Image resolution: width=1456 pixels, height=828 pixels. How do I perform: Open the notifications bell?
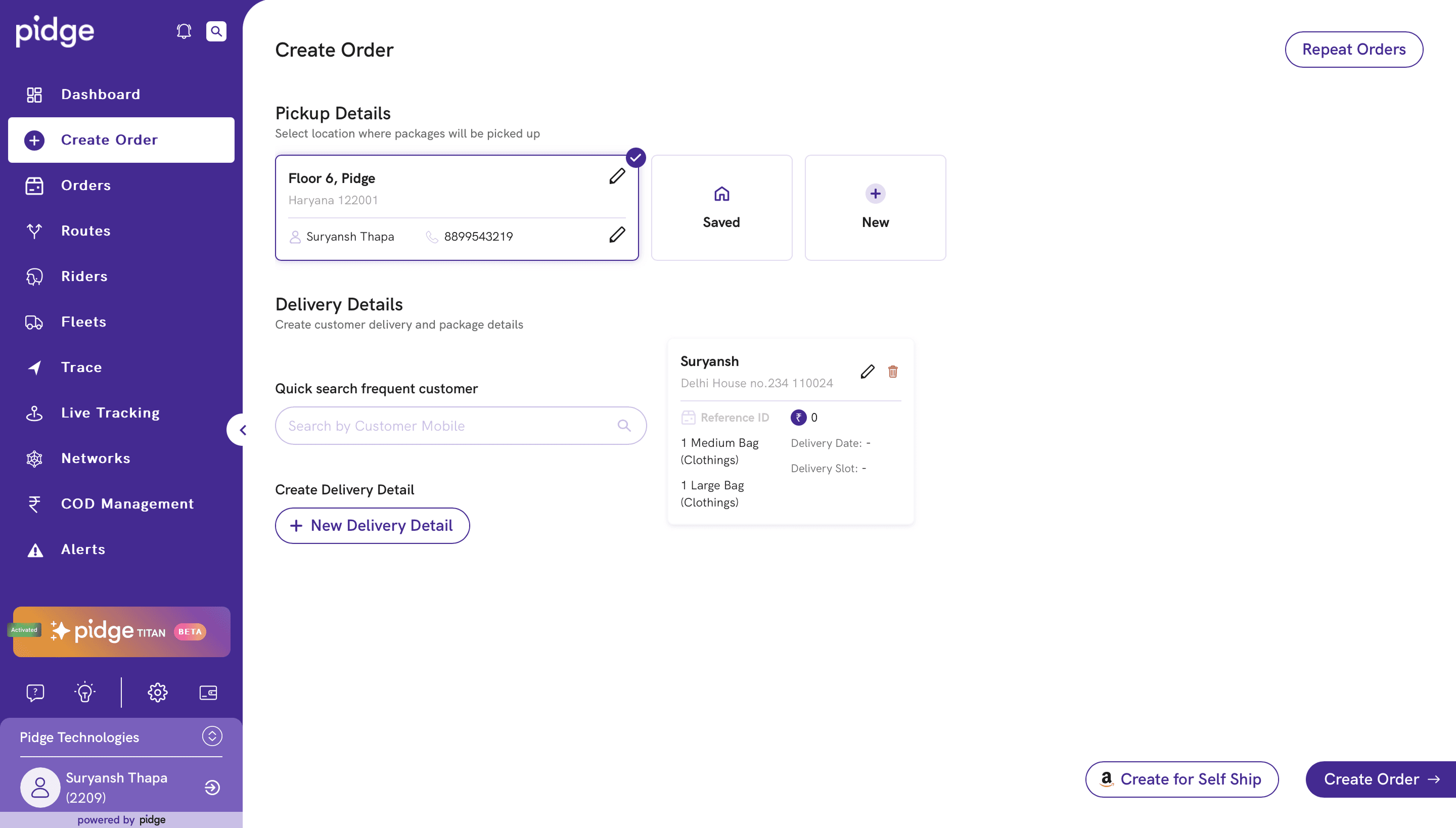pyautogui.click(x=184, y=31)
